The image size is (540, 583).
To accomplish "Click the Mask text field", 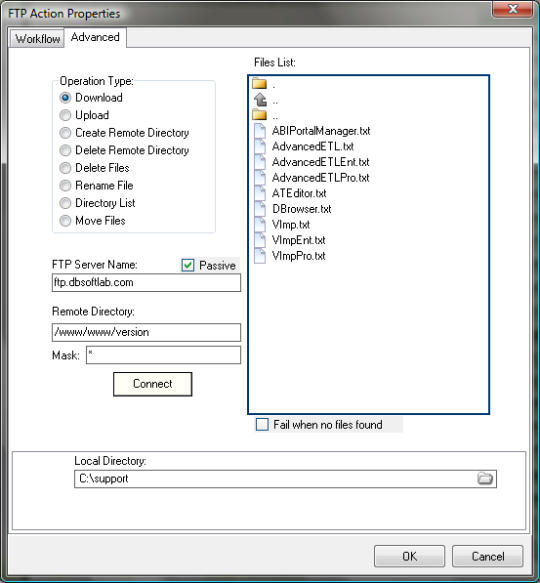I will [163, 355].
